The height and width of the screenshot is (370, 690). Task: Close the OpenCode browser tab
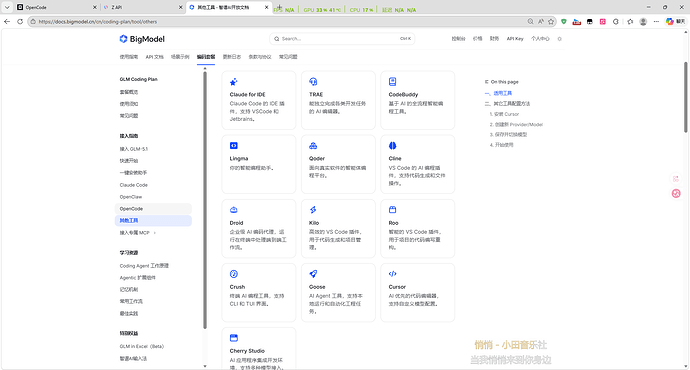[x=94, y=7]
